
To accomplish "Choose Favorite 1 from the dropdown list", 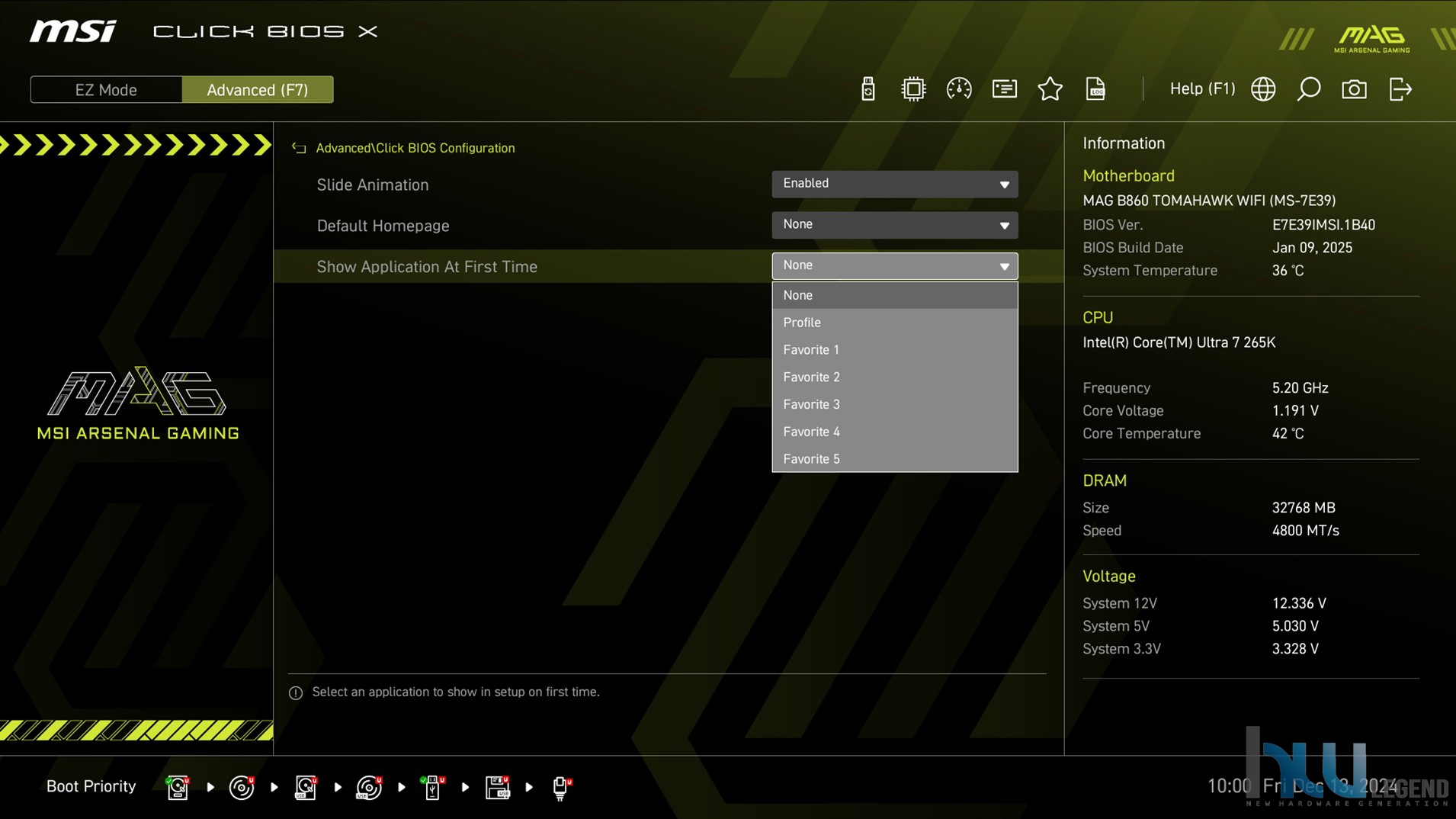I will 895,350.
